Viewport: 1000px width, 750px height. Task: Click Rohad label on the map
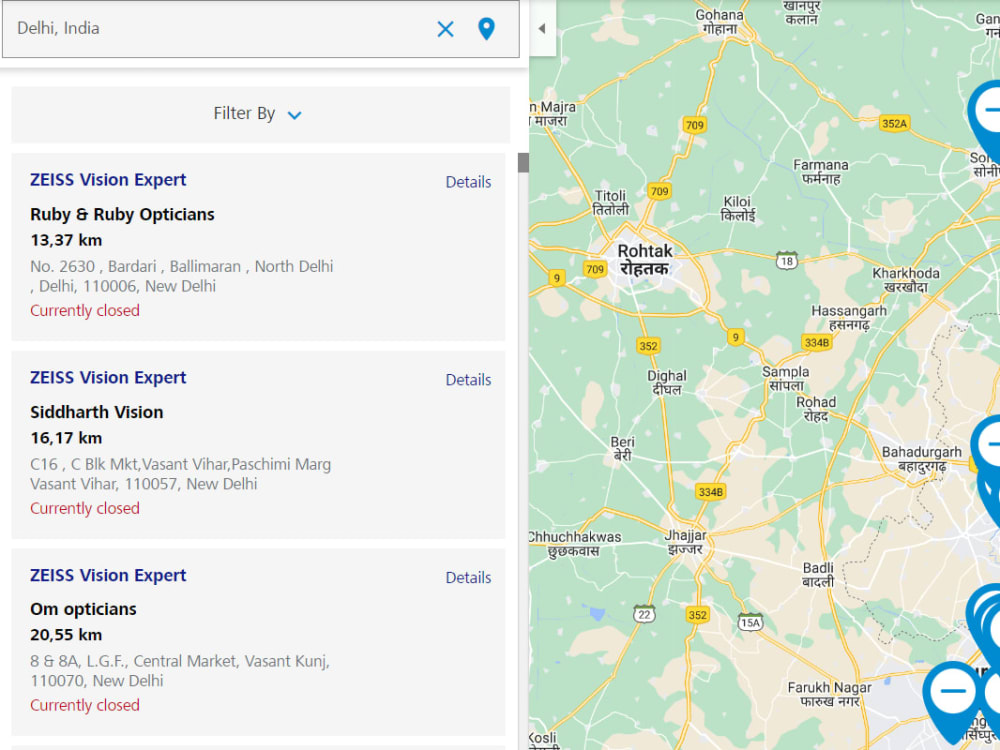[816, 409]
